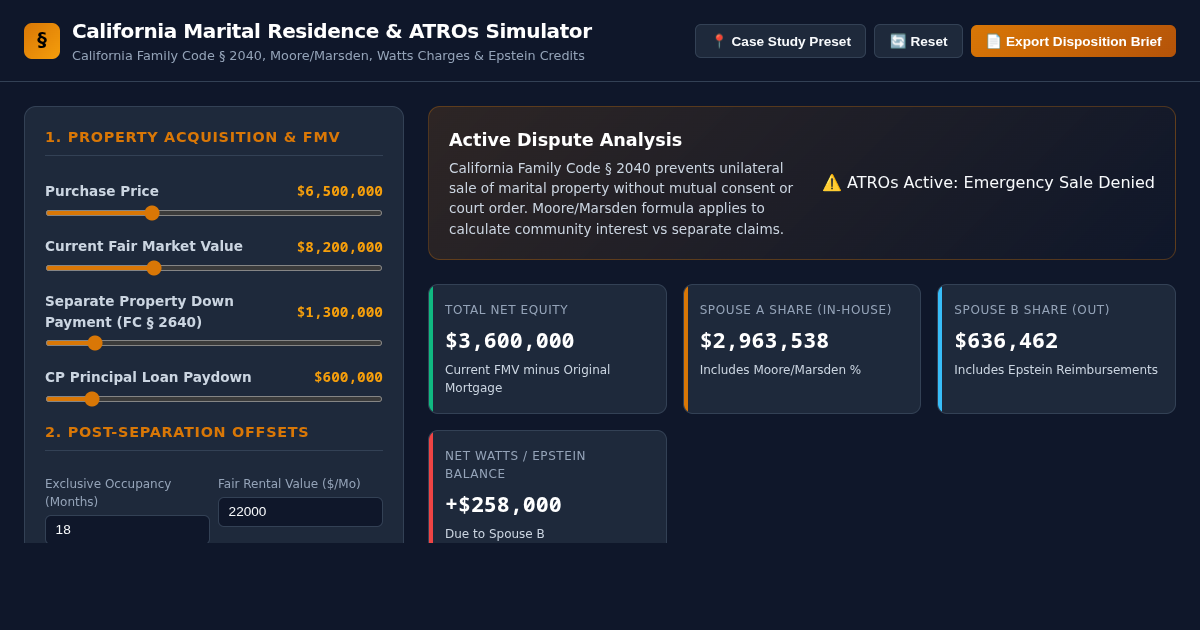Click the Exclusive Occupancy months field
Screen dimensions: 1200x630
point(127,529)
